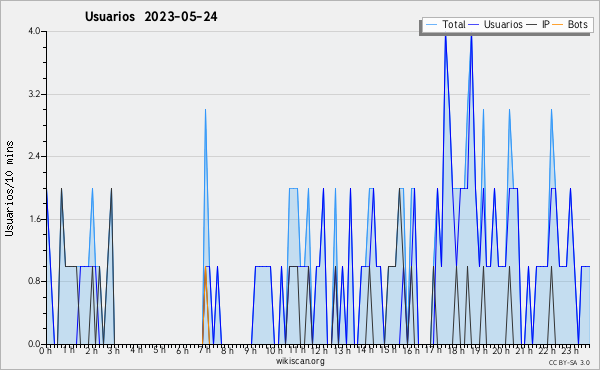Viewport: 600px width, 370px height.
Task: Click the '23 h' x-axis label
Action: (570, 351)
